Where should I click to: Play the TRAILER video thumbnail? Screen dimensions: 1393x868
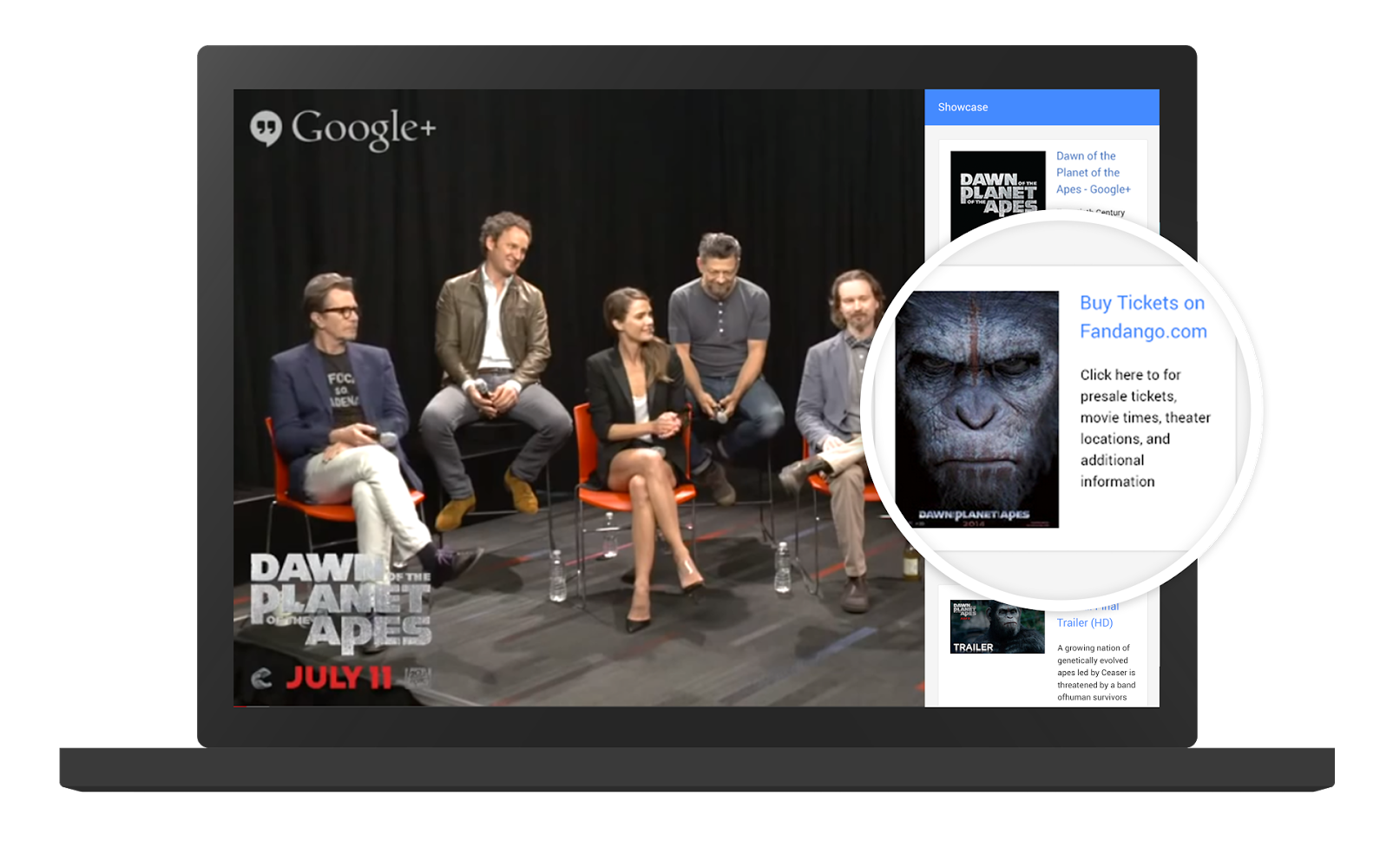[997, 628]
